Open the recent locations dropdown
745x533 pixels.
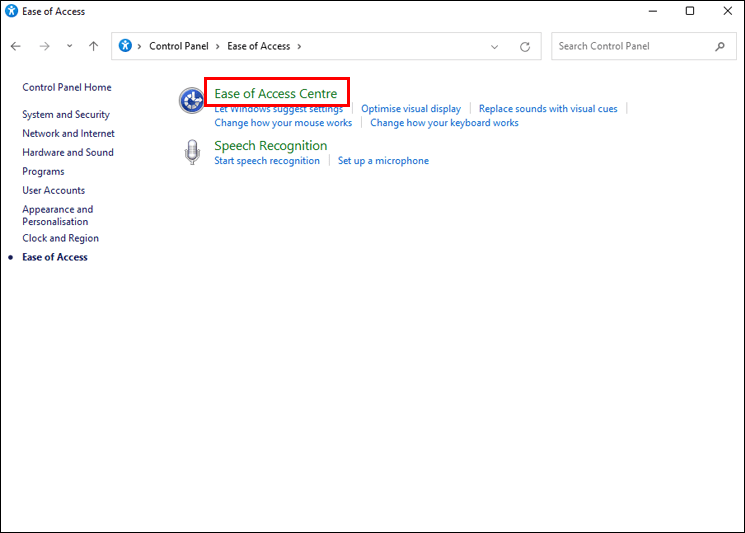pyautogui.click(x=69, y=46)
